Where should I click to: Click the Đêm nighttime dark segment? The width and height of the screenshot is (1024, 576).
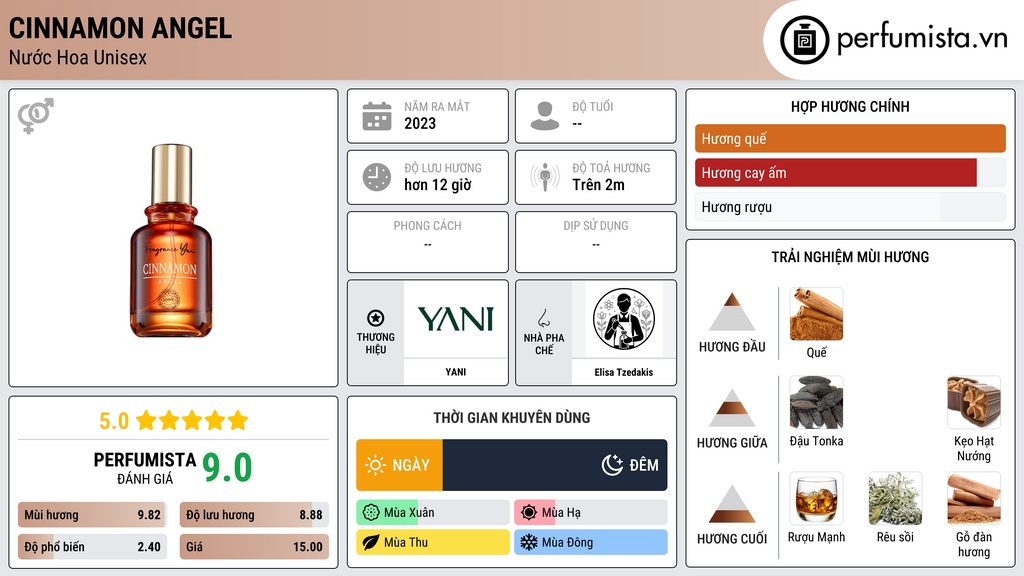pos(555,465)
